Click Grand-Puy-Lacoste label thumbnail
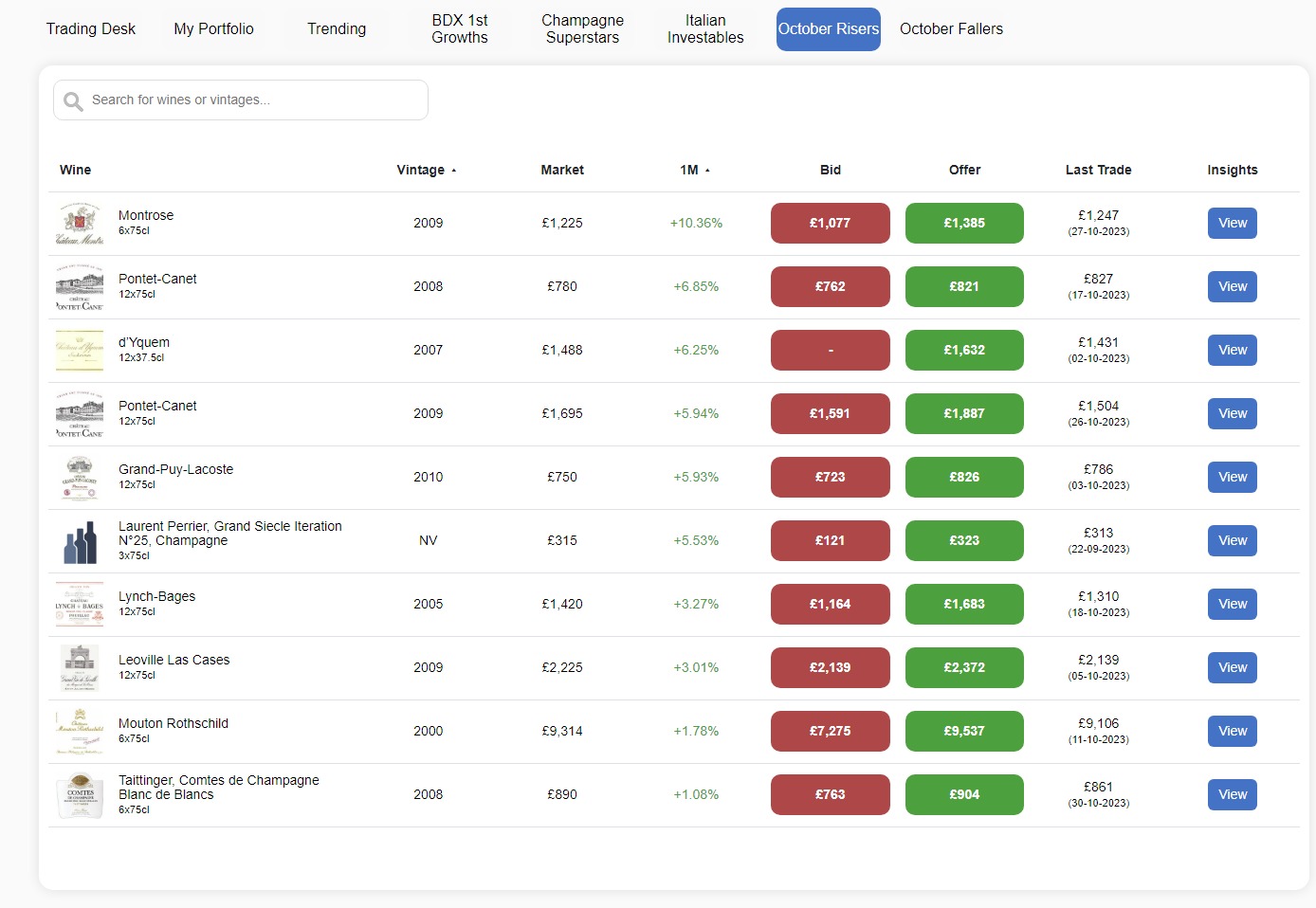 (80, 478)
